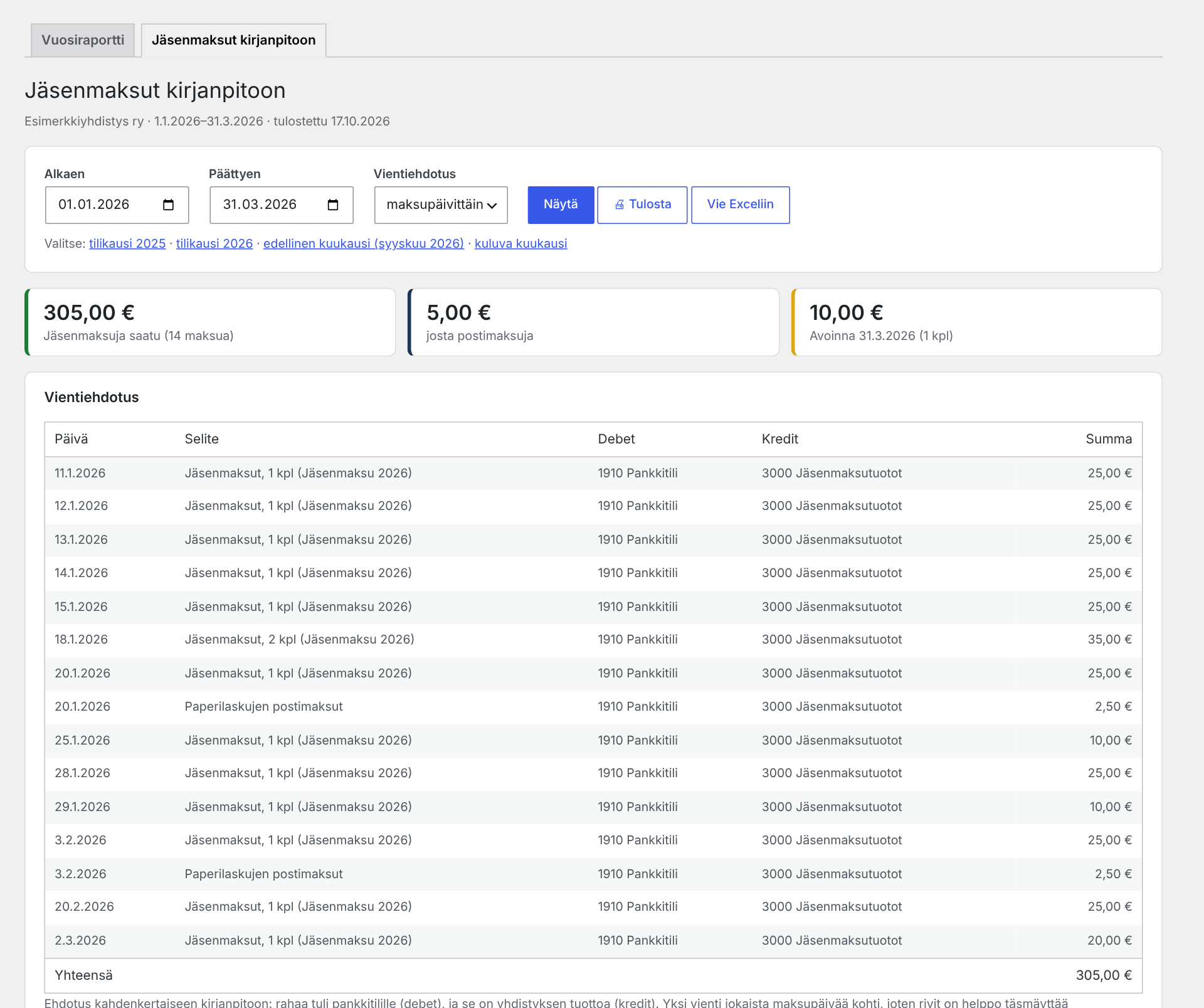The width and height of the screenshot is (1204, 1008).
Task: Click the 10,00 € Avoinna 31.3.2026 card
Action: pyautogui.click(x=977, y=322)
